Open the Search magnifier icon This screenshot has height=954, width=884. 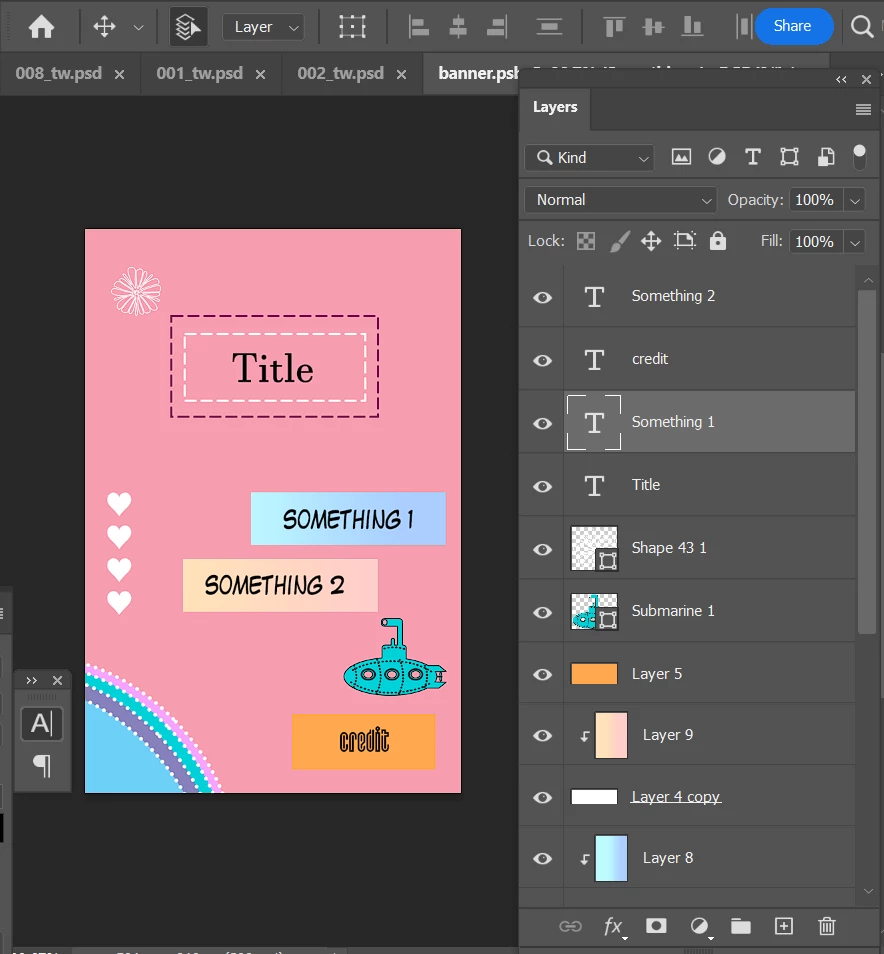(861, 26)
